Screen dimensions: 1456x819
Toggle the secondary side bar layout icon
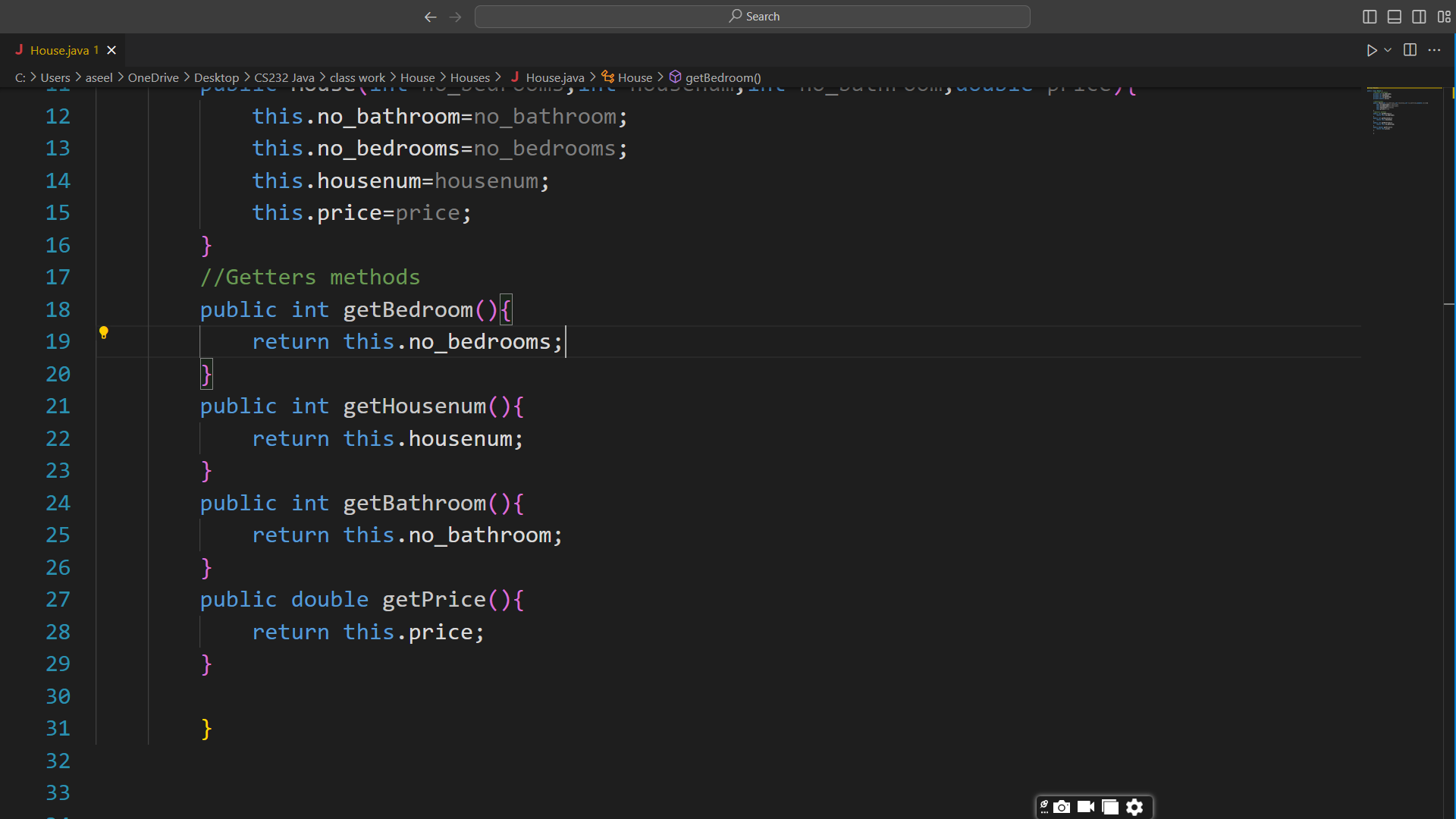1419,17
